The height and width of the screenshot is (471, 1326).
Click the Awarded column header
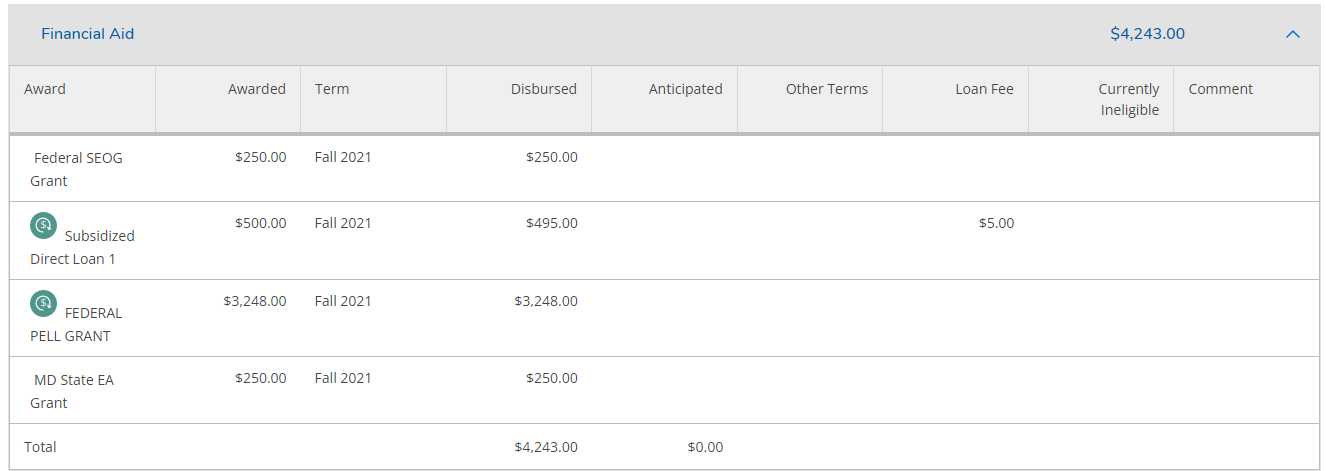pyautogui.click(x=256, y=89)
